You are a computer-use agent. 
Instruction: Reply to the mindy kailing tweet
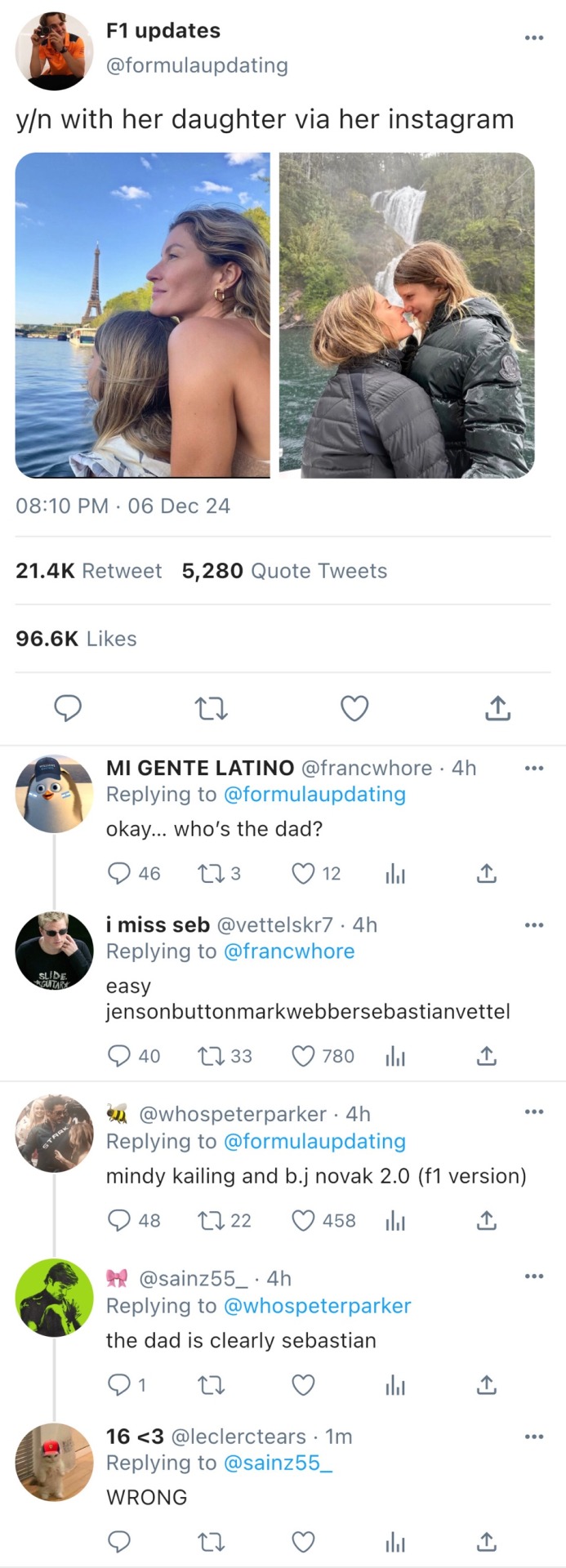click(x=119, y=1220)
